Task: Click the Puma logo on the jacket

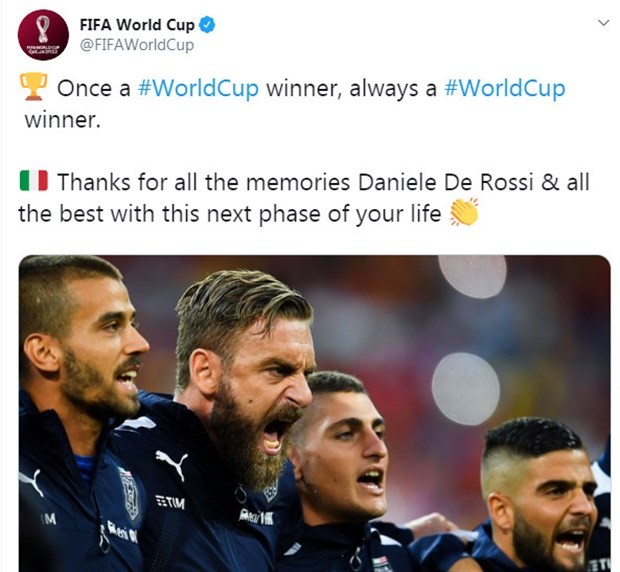Action: tap(172, 463)
